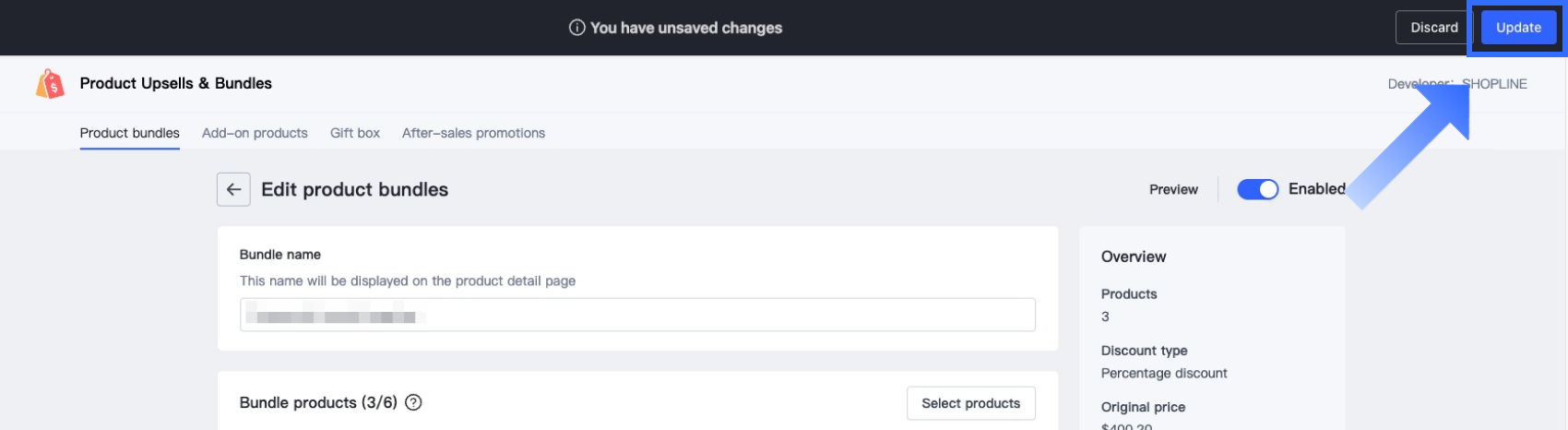The height and width of the screenshot is (430, 1568).
Task: Click the Product Upsells & Bundles title
Action: (x=176, y=83)
